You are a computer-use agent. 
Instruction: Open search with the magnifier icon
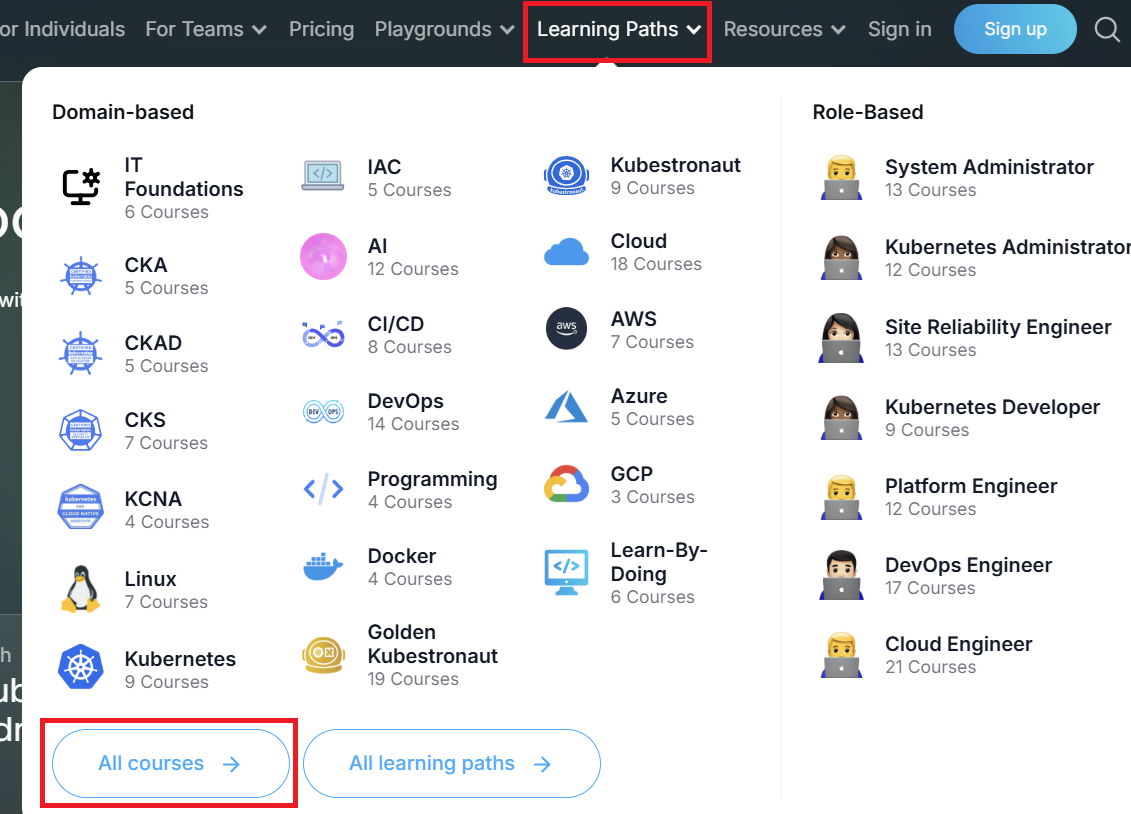click(1106, 30)
